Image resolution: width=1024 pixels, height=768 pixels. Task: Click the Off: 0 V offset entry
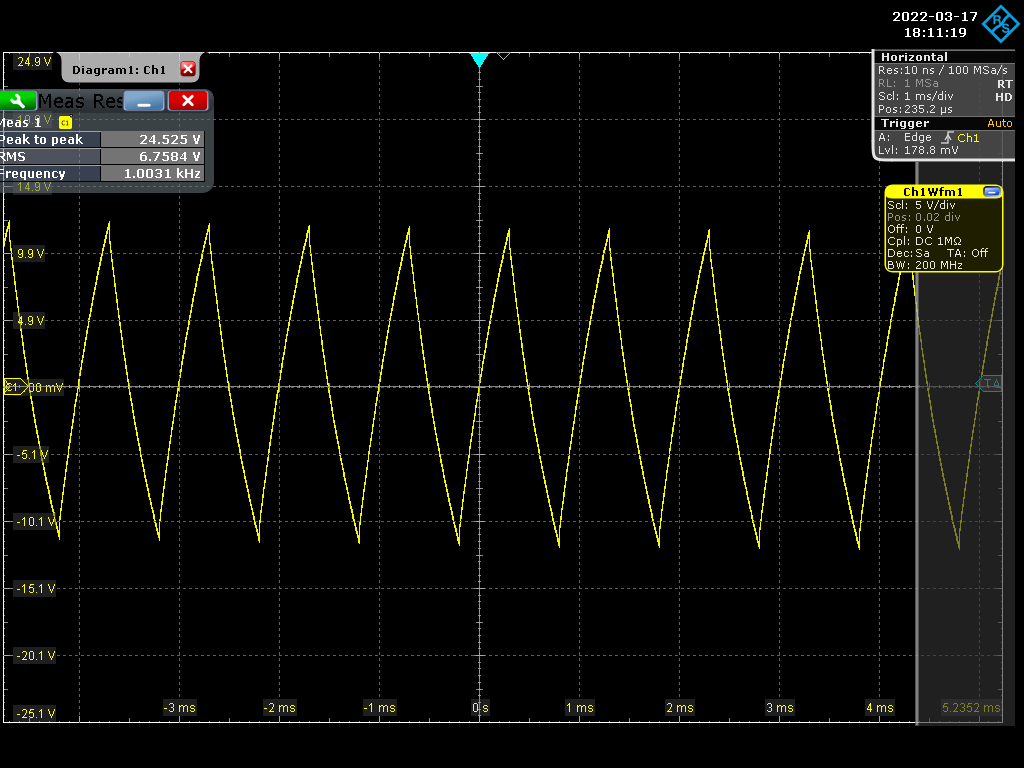[910, 229]
